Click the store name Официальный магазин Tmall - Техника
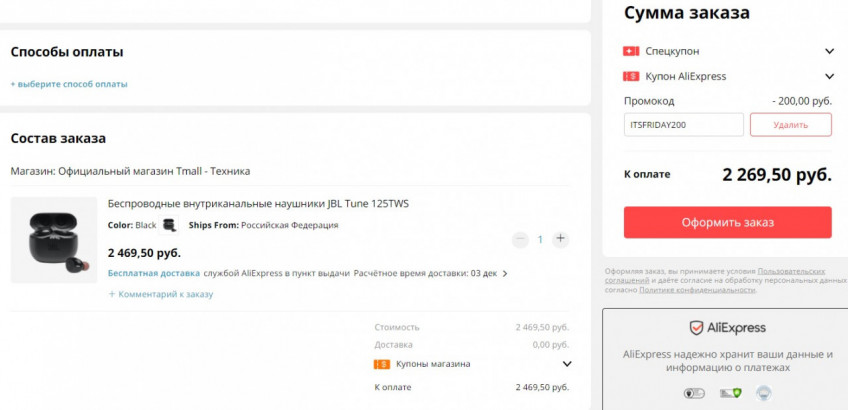The width and height of the screenshot is (848, 410). (154, 171)
